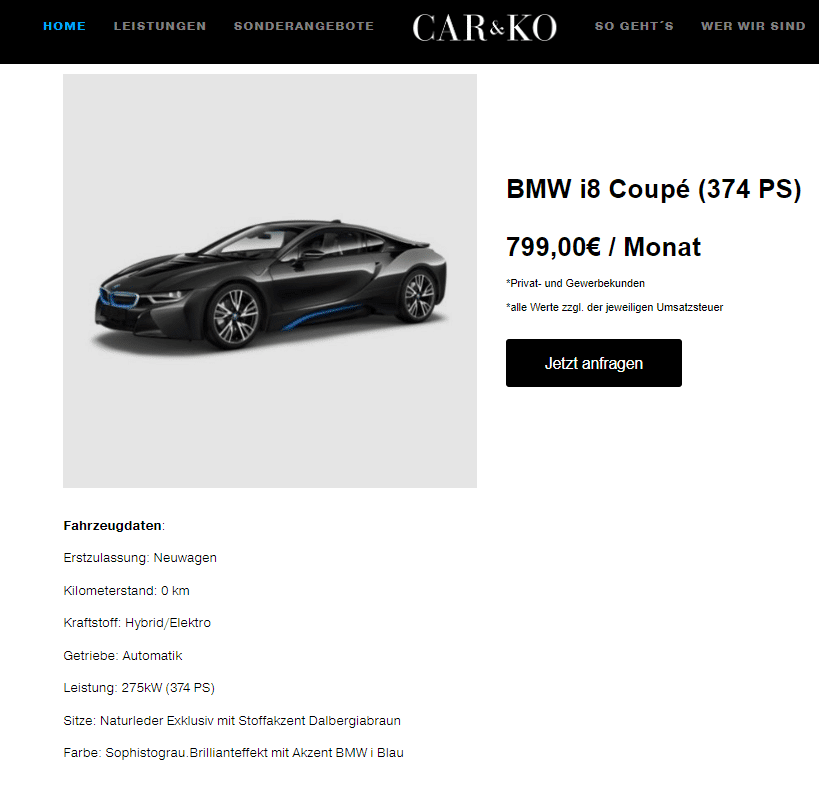Image resolution: width=819 pixels, height=801 pixels.
Task: Click the CAR&KO logo
Action: pos(484,28)
